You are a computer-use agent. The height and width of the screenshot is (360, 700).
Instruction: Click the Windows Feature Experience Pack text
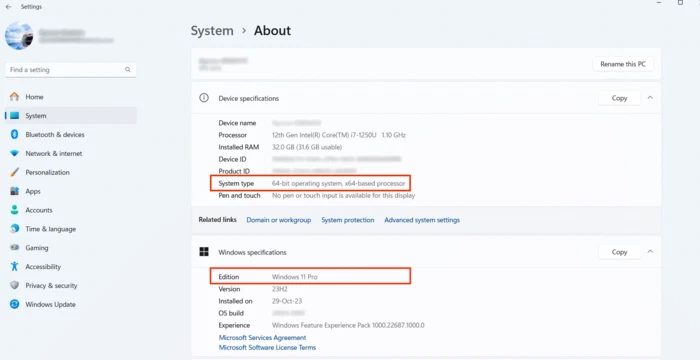coord(348,326)
